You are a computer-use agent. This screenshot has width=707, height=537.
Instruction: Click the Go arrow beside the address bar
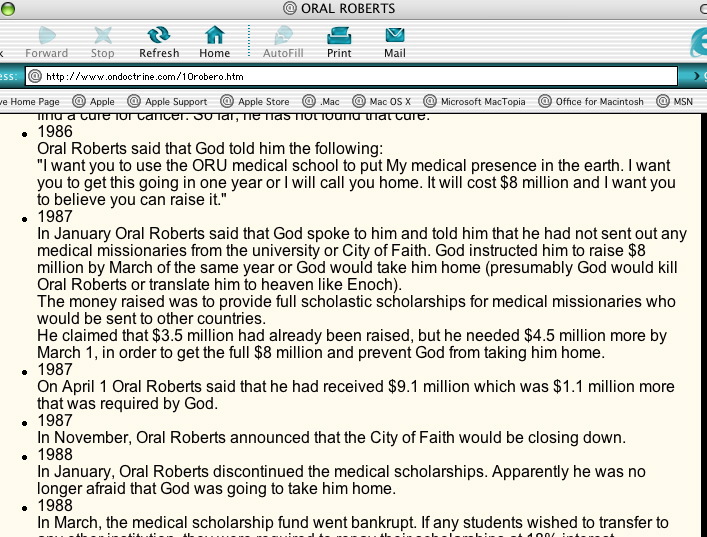point(696,76)
